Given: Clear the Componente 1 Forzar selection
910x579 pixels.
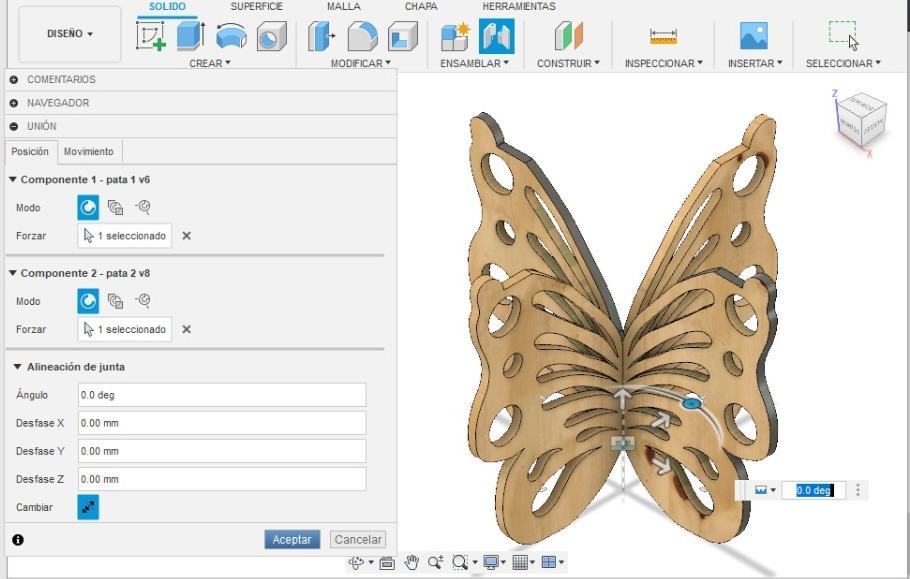Looking at the screenshot, I should [x=186, y=236].
